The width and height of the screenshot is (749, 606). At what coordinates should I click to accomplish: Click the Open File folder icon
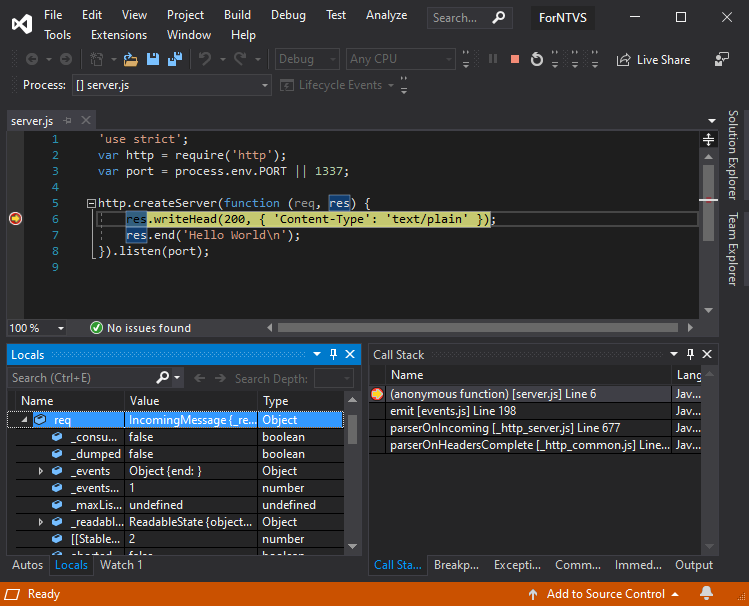click(130, 59)
